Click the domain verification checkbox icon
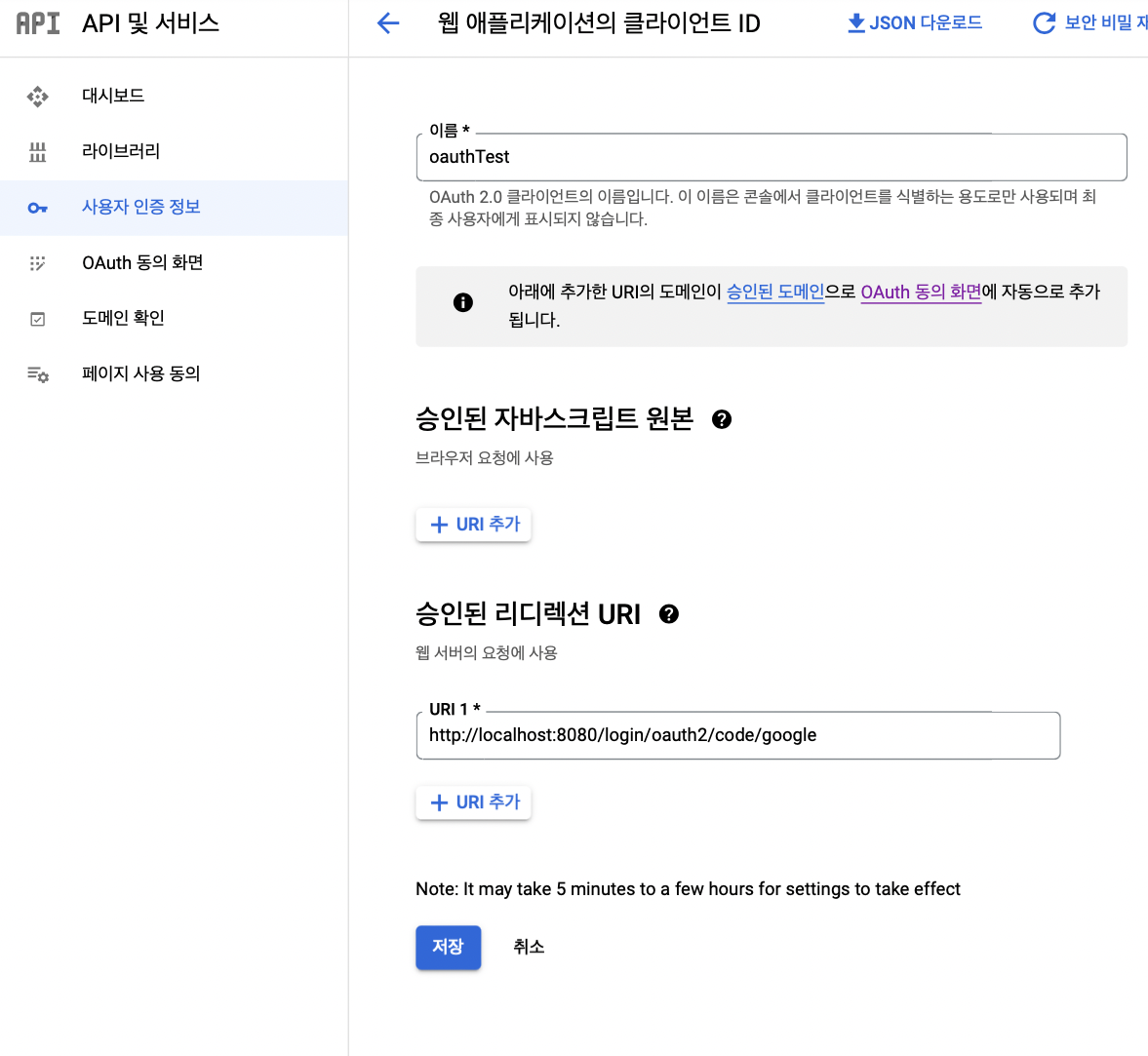 37,318
